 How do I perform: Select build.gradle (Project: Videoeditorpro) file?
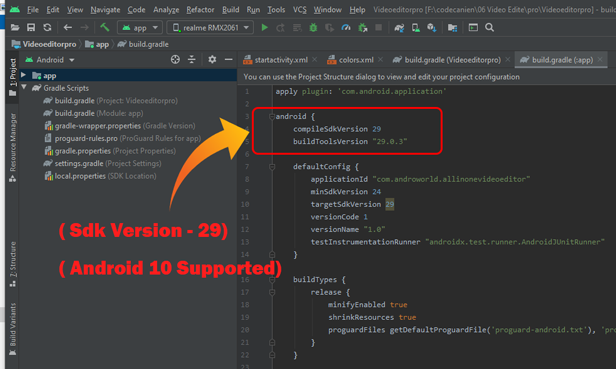(x=110, y=101)
